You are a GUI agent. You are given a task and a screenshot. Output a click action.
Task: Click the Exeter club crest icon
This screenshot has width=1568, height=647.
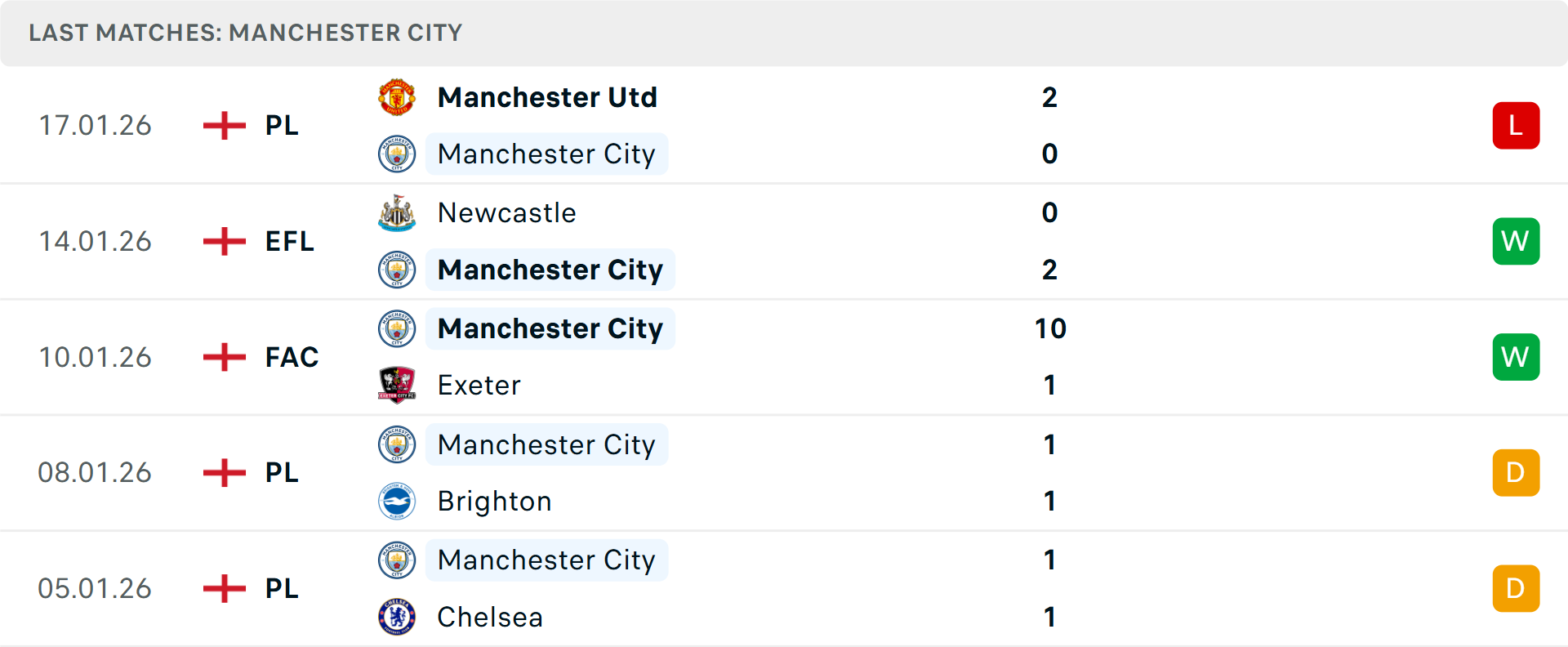[397, 385]
